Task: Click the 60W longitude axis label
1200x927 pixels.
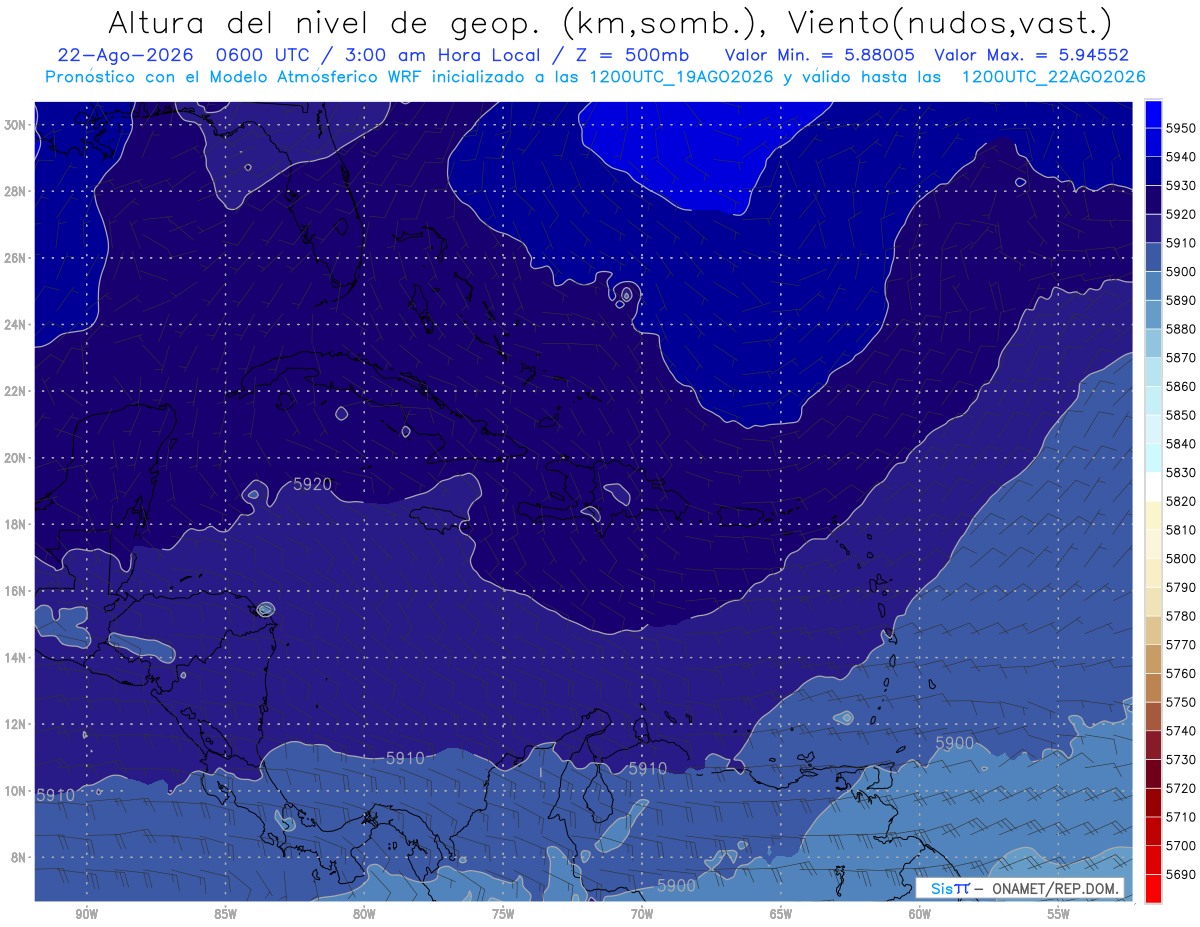Action: point(920,912)
